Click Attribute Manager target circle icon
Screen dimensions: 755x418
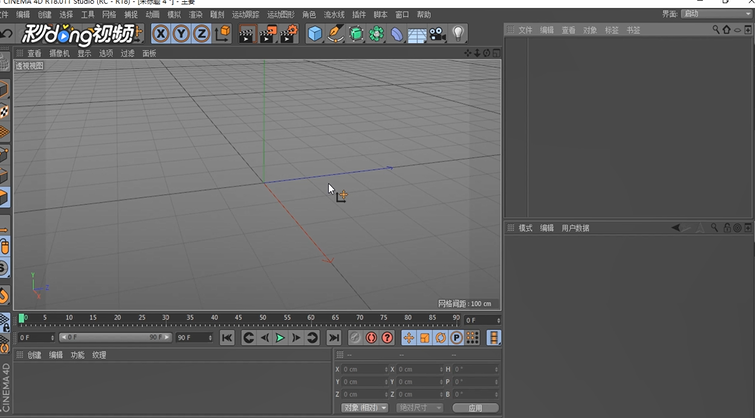click(737, 228)
